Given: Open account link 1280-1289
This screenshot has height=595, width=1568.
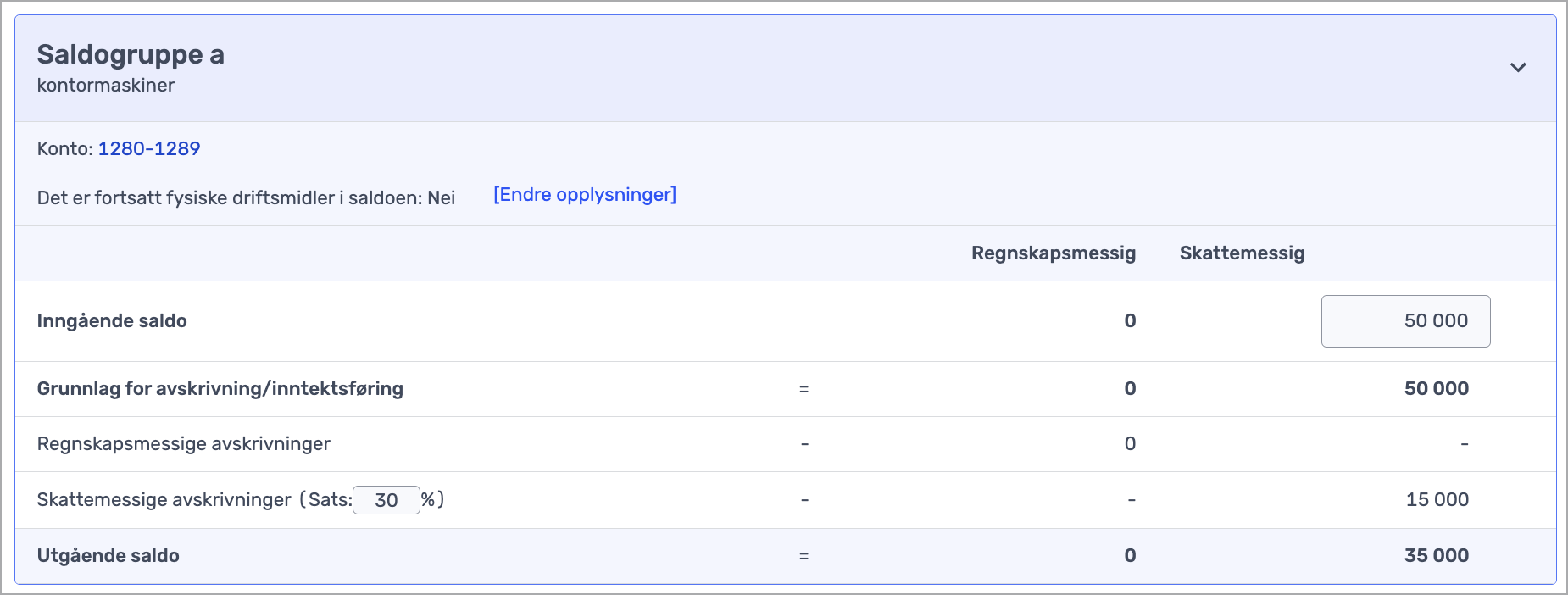Looking at the screenshot, I should point(149,148).
